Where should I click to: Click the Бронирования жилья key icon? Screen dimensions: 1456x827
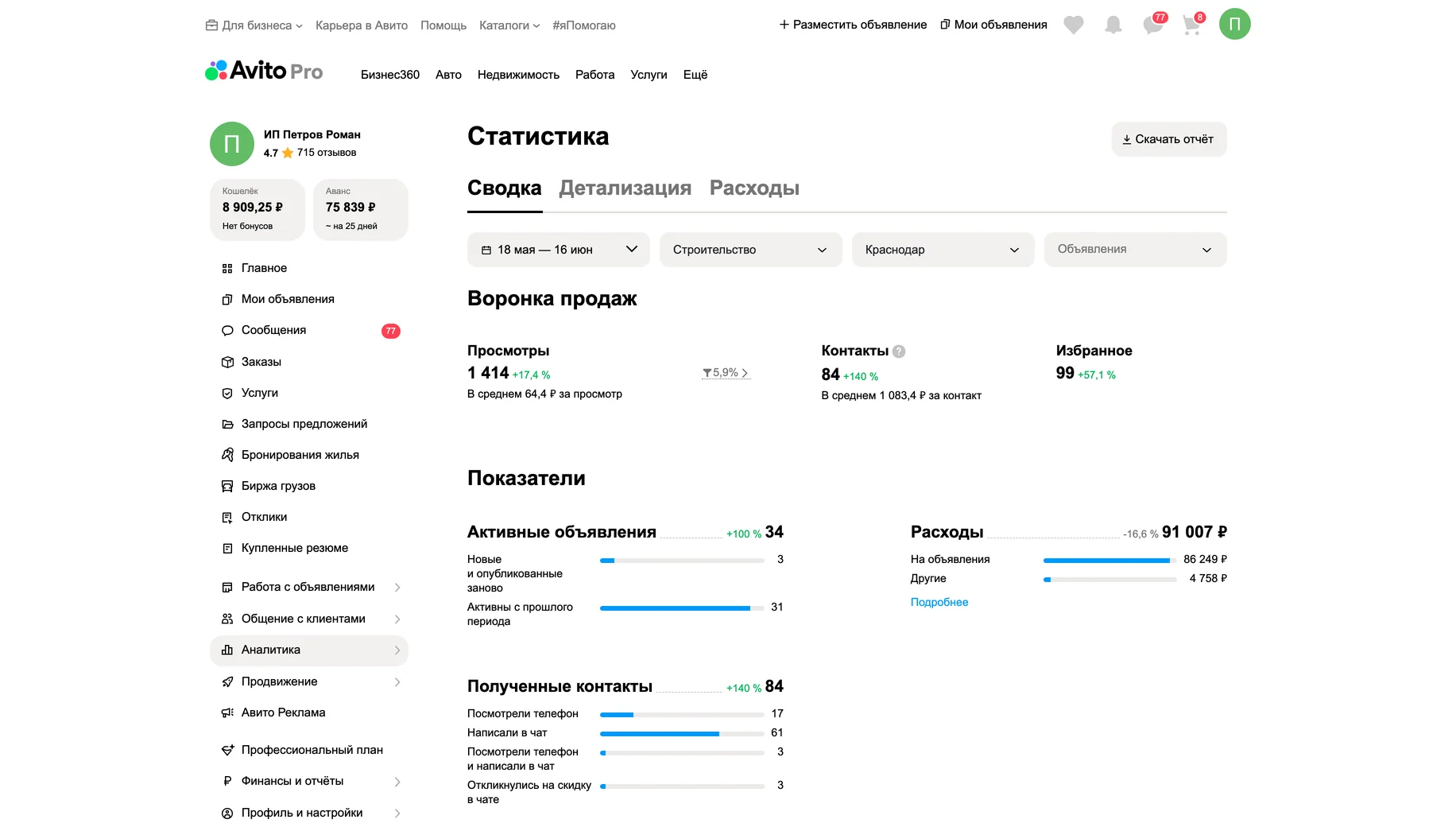point(227,455)
